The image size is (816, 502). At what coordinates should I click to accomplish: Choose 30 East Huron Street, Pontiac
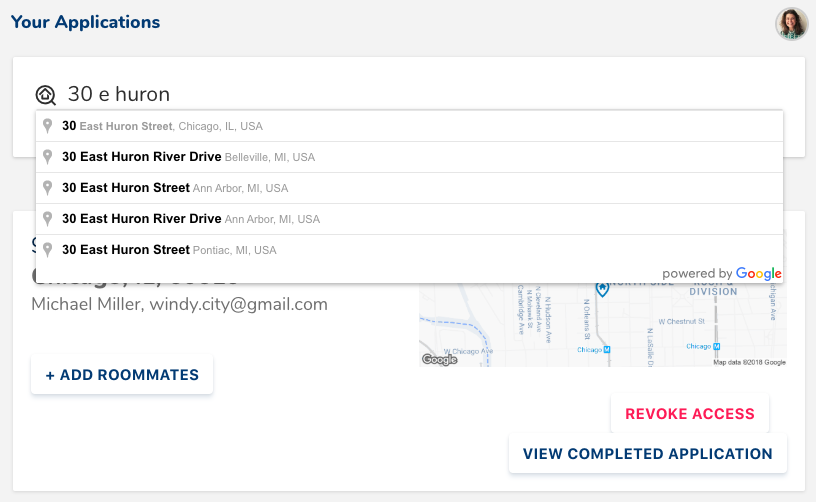(x=169, y=250)
